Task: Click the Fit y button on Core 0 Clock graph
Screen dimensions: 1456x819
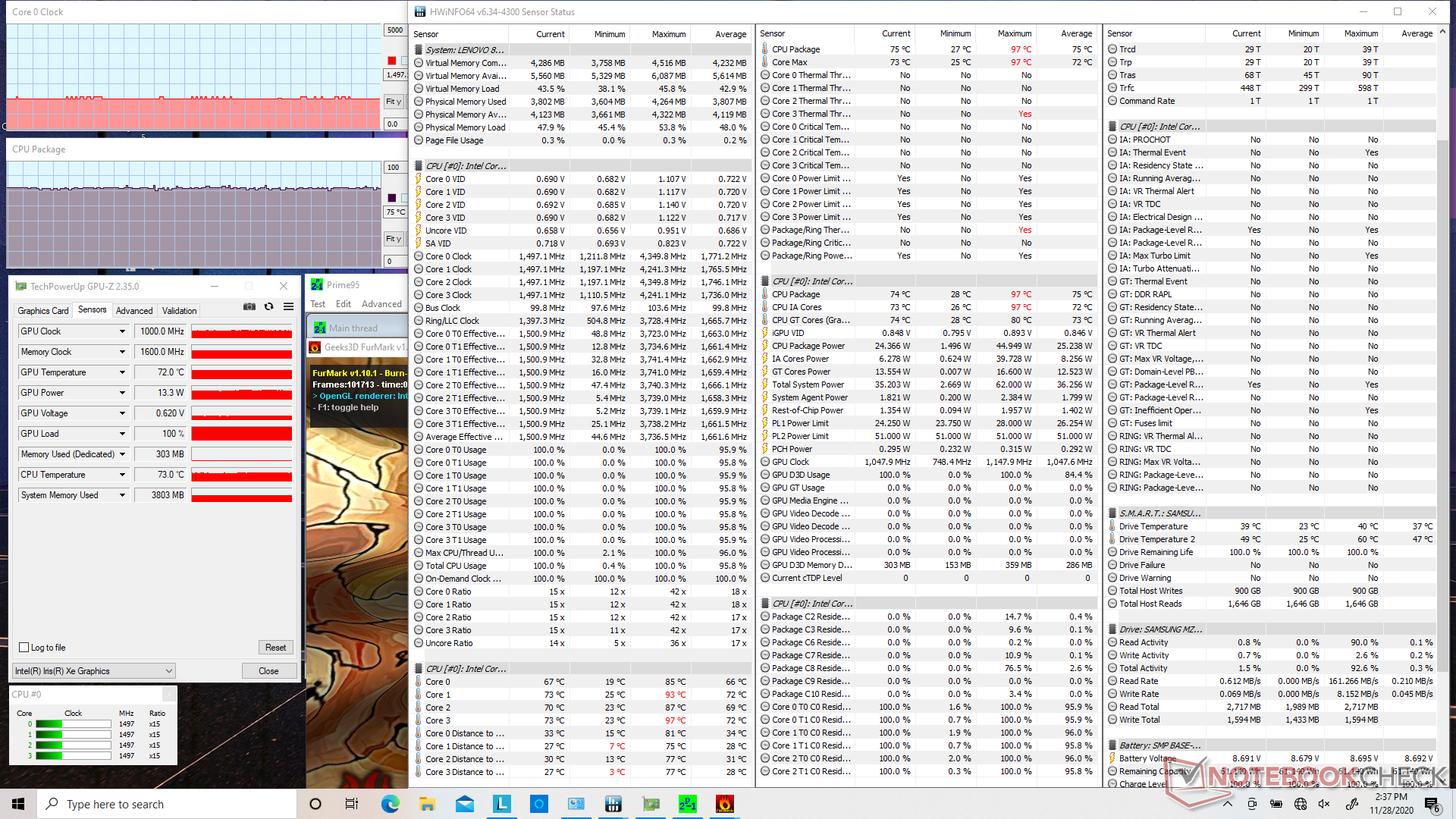Action: 393,102
